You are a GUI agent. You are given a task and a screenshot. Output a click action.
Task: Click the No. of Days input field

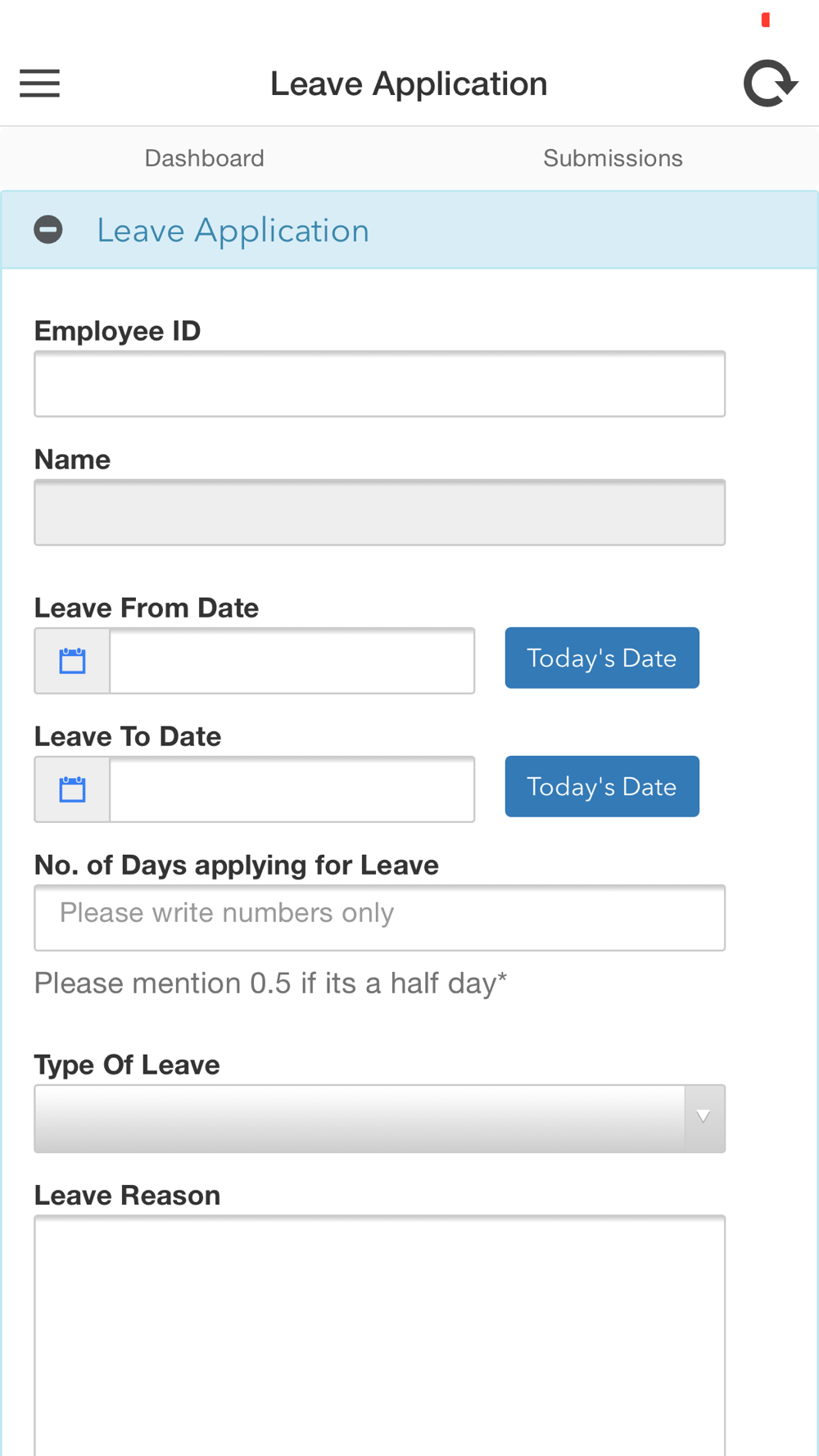tap(379, 918)
